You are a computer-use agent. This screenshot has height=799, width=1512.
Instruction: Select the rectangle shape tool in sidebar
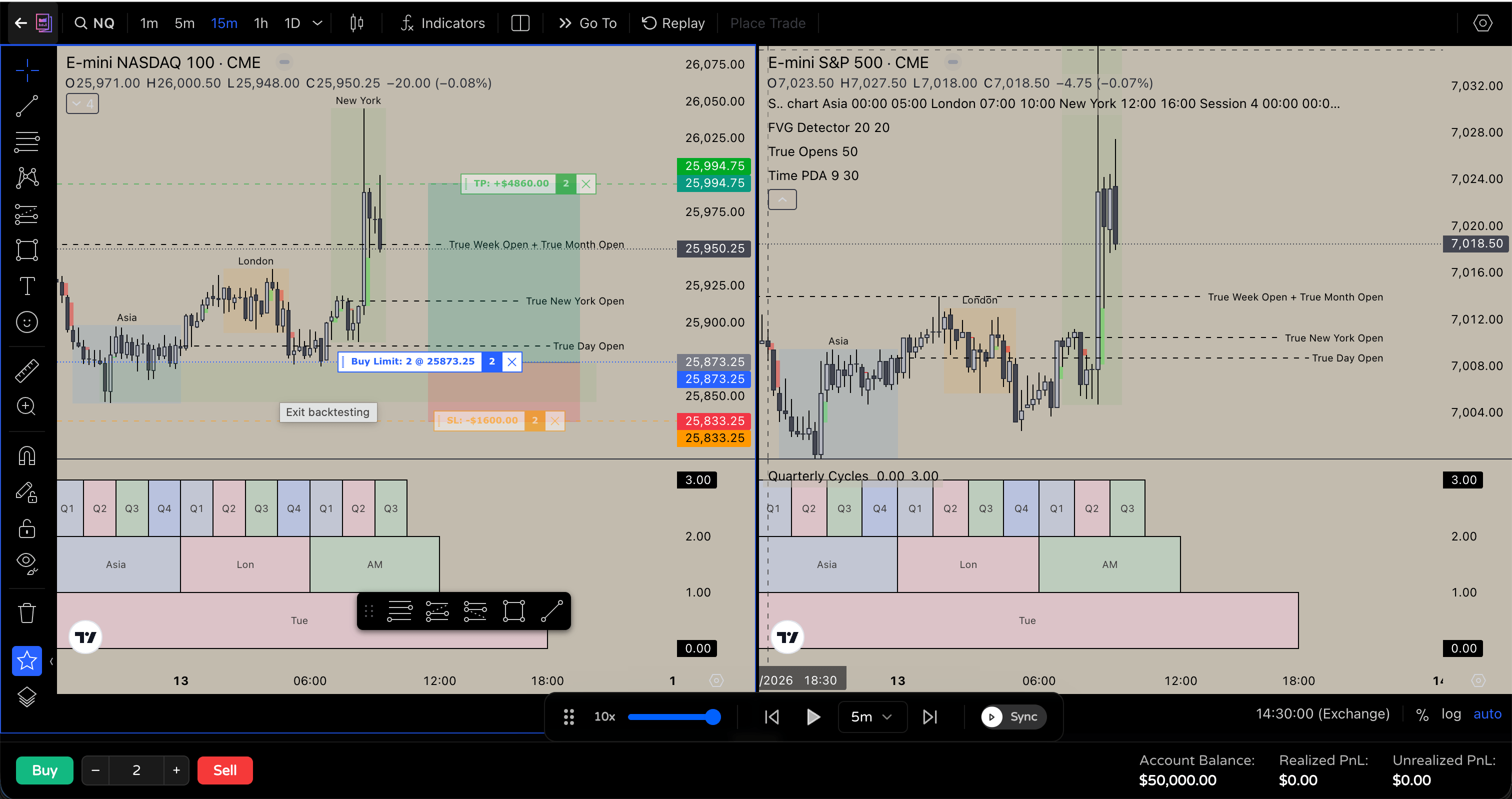pos(26,249)
